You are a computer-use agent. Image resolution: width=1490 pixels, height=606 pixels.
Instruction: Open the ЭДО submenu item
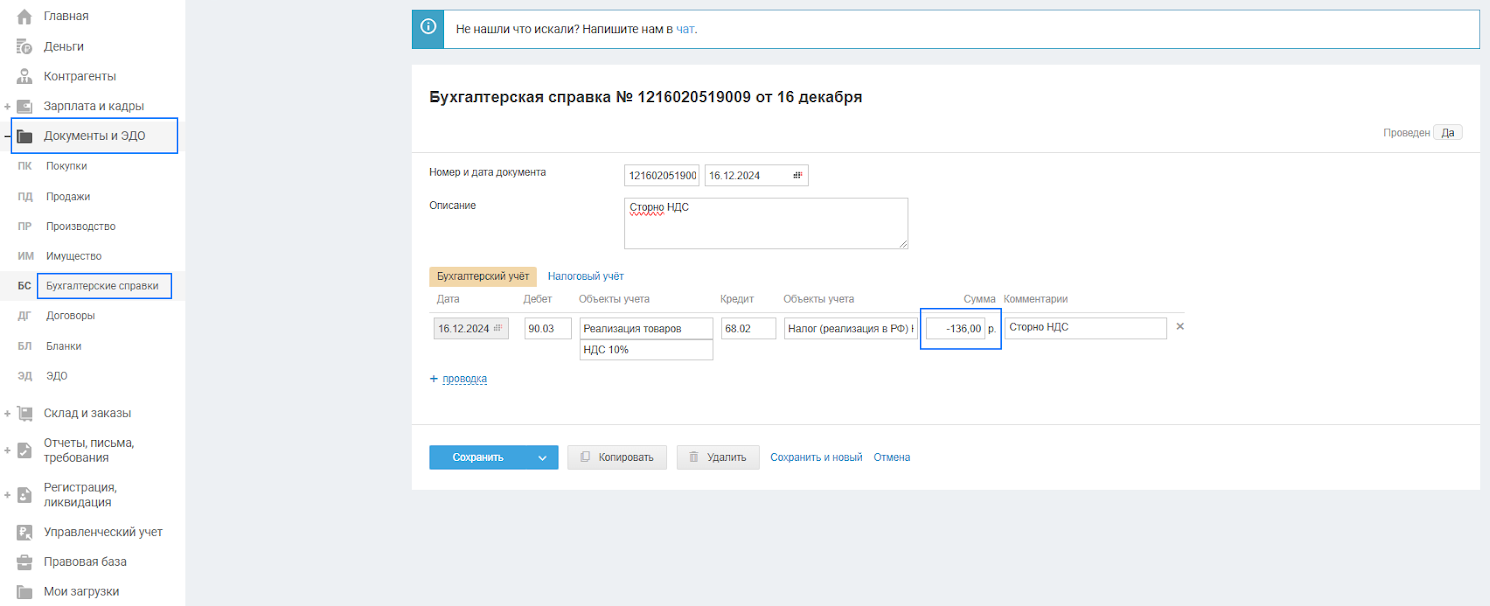(x=57, y=376)
